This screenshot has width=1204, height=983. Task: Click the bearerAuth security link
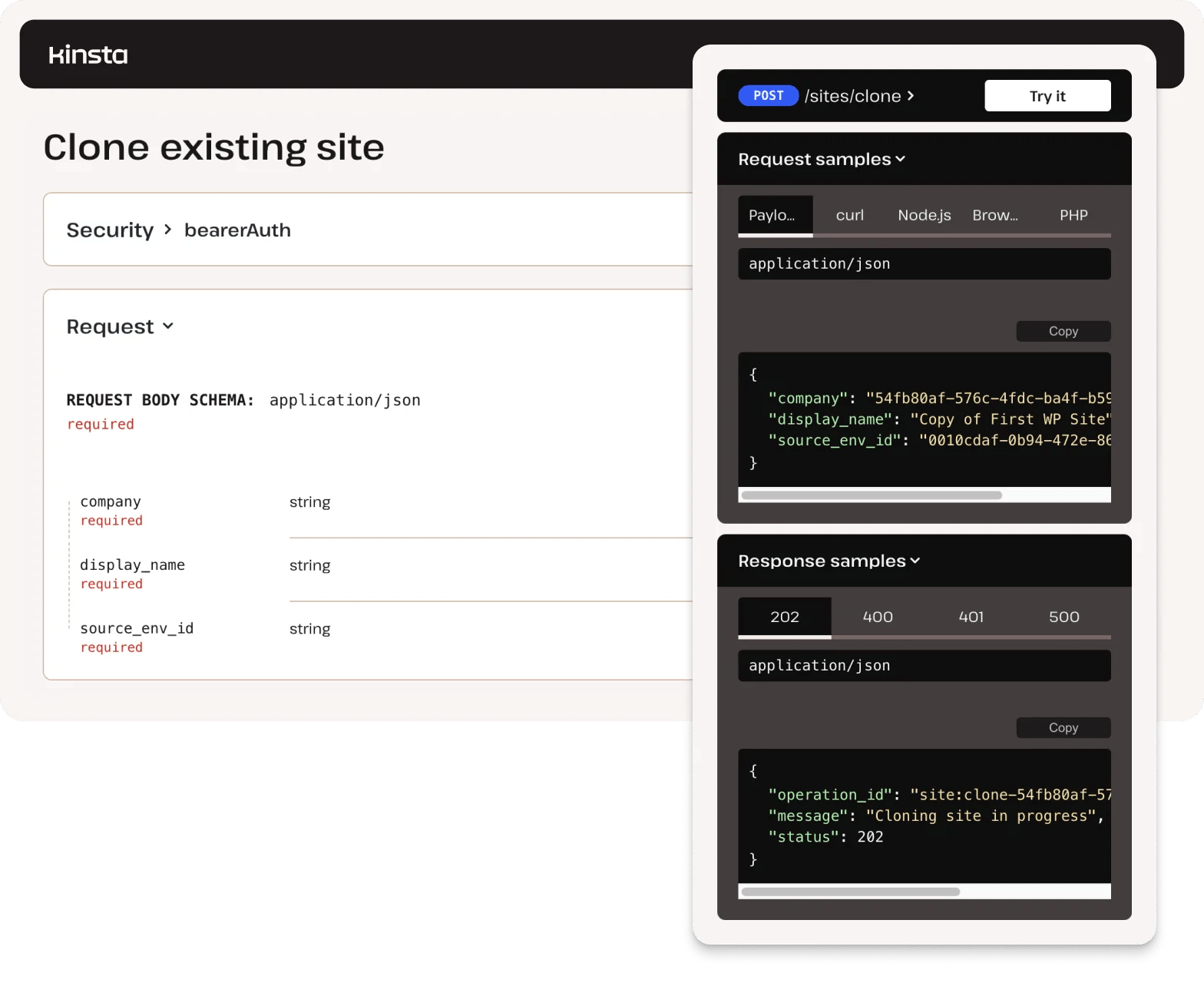coord(237,230)
